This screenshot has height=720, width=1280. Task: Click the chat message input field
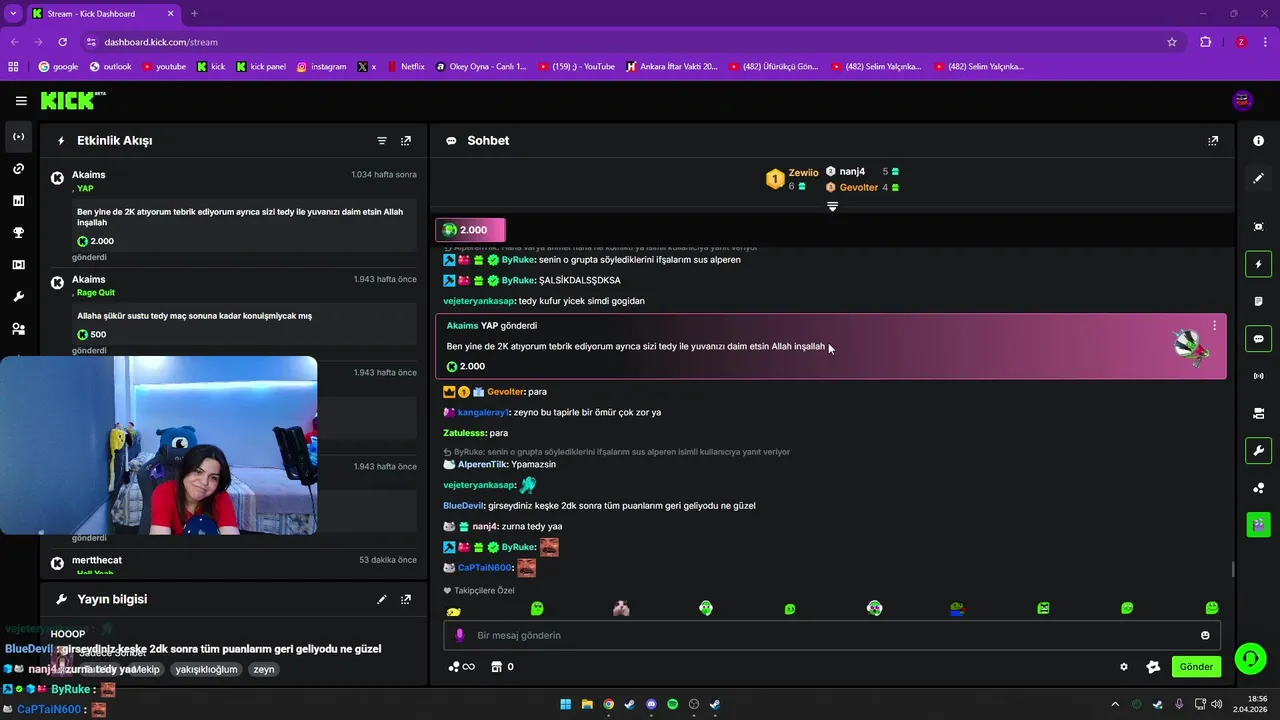[x=832, y=635]
